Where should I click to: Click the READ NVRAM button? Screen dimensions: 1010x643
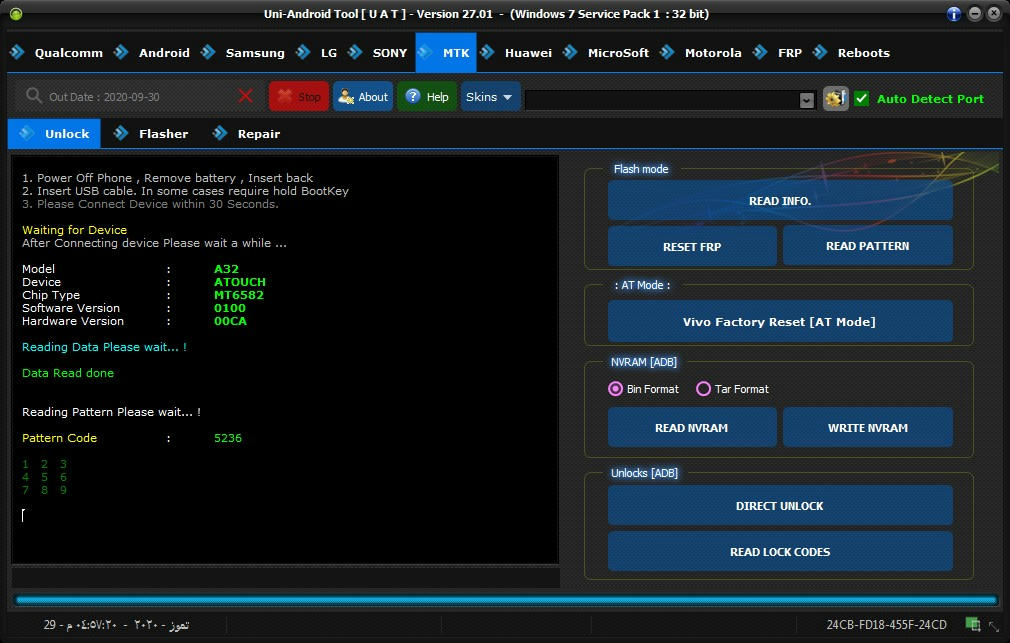click(x=692, y=428)
